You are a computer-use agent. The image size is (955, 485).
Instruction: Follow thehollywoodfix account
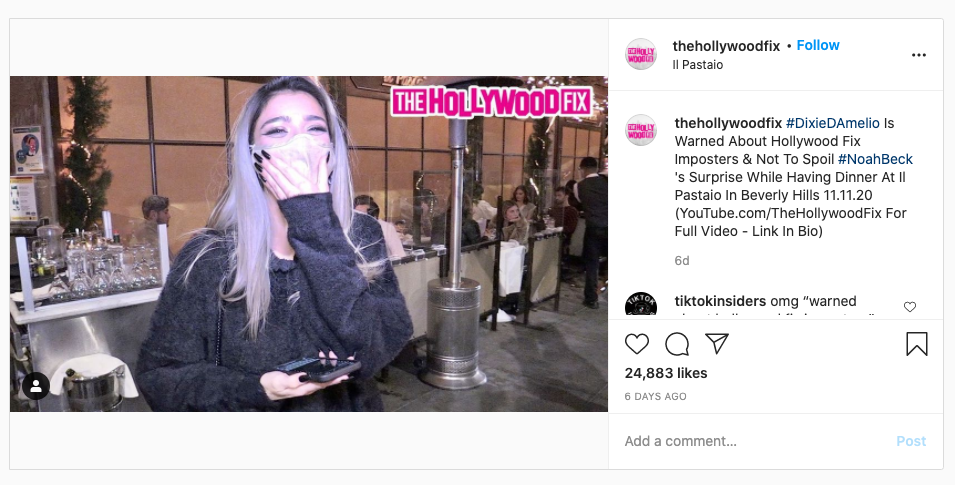[x=818, y=45]
